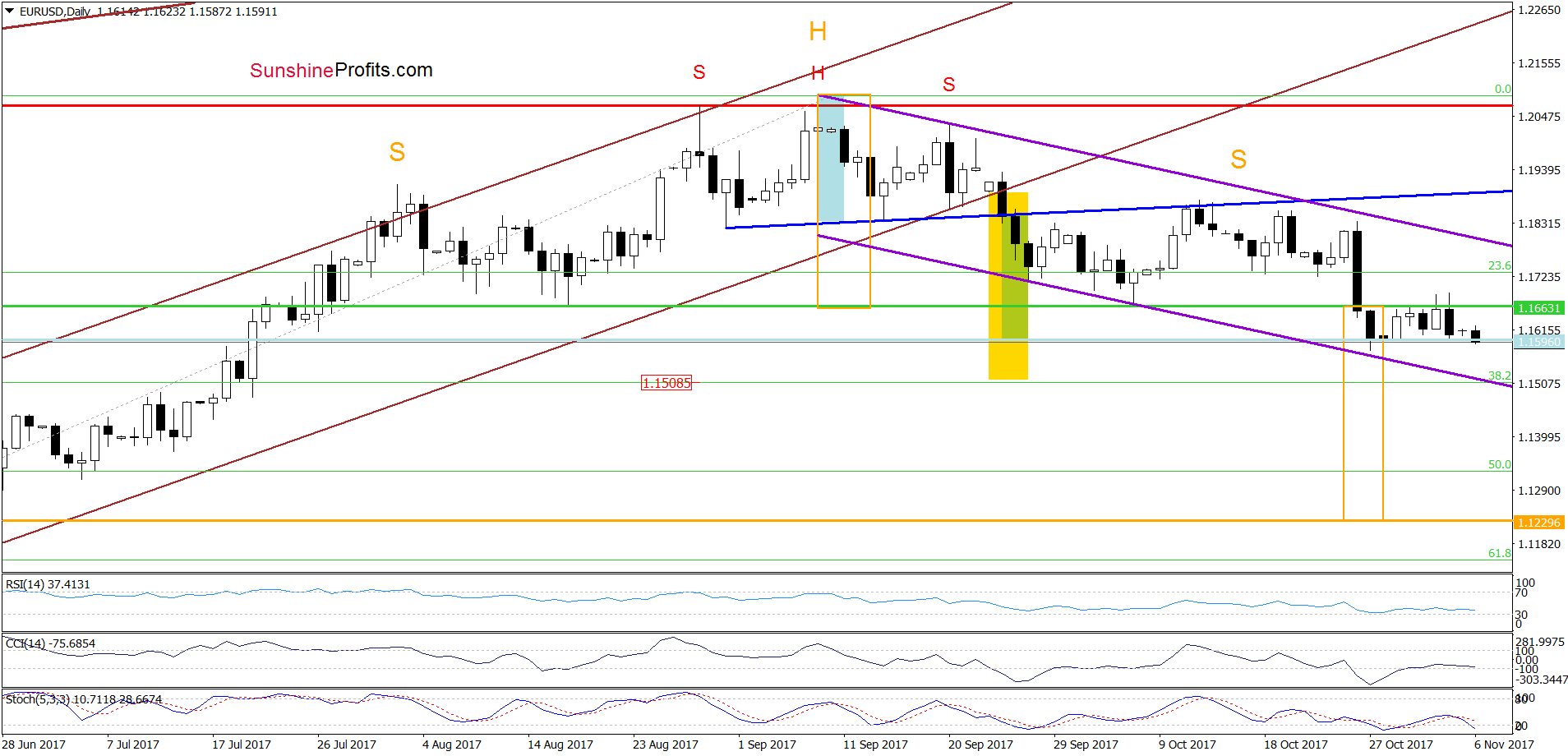The width and height of the screenshot is (1568, 756).
Task: Click the orange 1.12296 price tag
Action: tap(1538, 523)
